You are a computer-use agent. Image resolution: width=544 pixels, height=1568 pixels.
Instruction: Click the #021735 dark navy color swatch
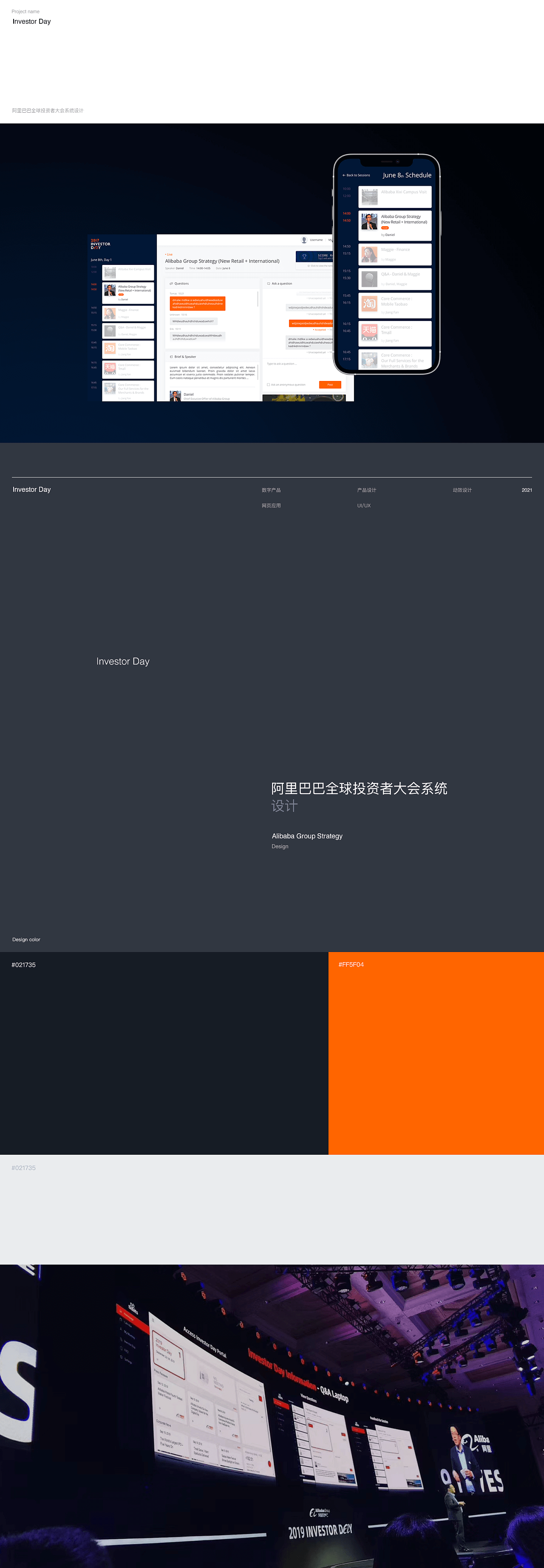tap(164, 1053)
